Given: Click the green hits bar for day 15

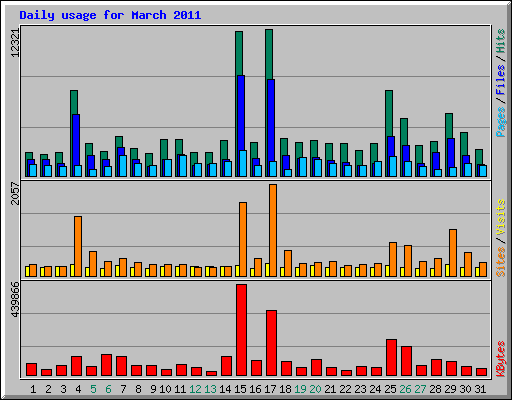Looking at the screenshot, I should pyautogui.click(x=239, y=53).
